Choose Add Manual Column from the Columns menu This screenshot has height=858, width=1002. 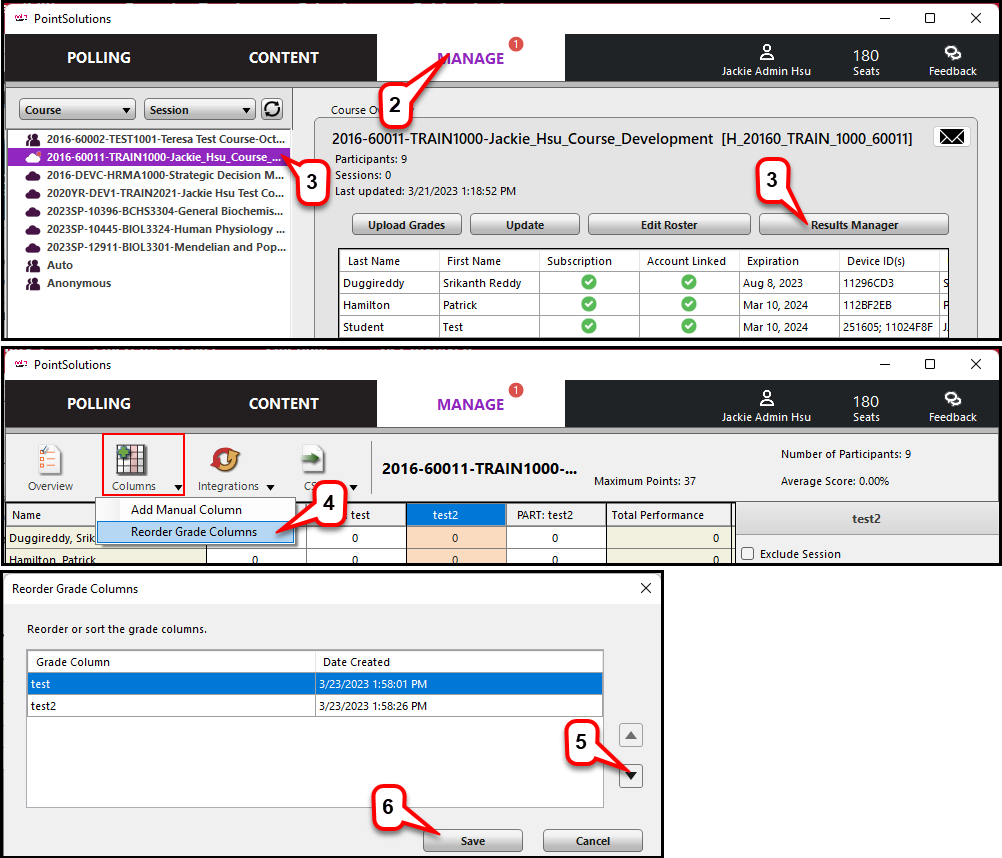tap(196, 510)
